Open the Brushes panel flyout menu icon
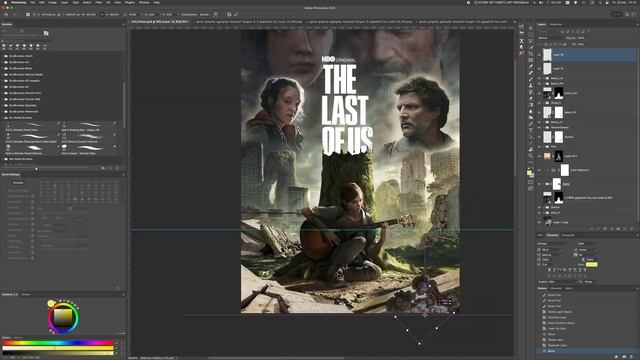 click(x=123, y=24)
